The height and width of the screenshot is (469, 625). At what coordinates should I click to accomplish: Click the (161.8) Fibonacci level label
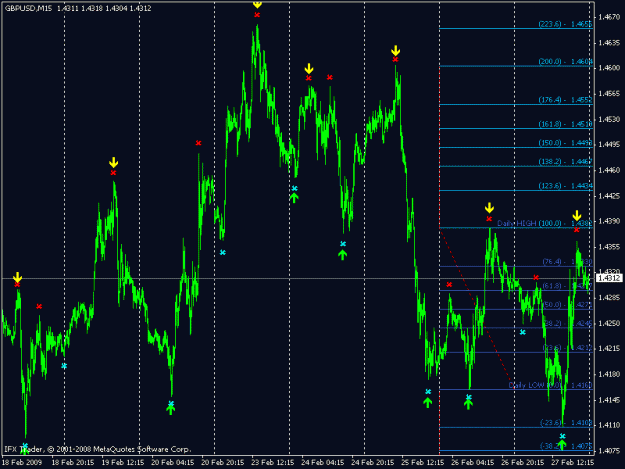[565, 124]
